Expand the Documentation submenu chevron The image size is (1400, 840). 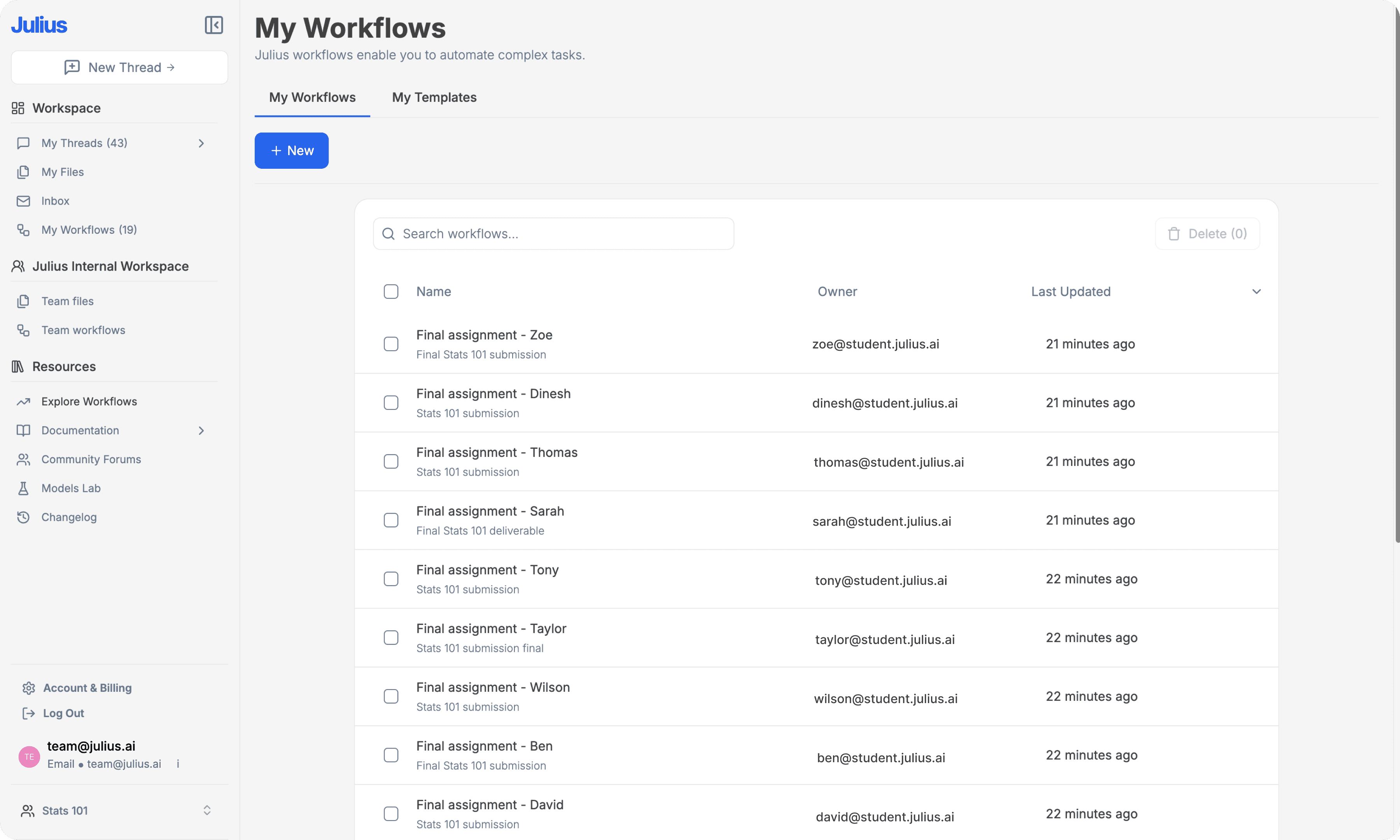(x=201, y=430)
